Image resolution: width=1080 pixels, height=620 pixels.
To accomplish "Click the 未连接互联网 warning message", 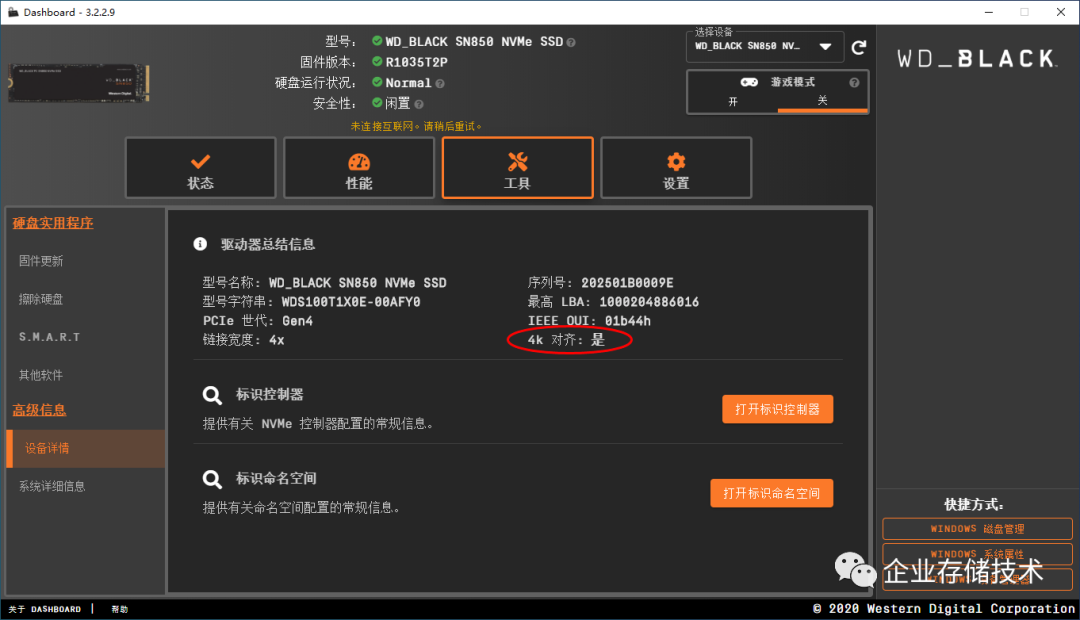I will [x=416, y=127].
